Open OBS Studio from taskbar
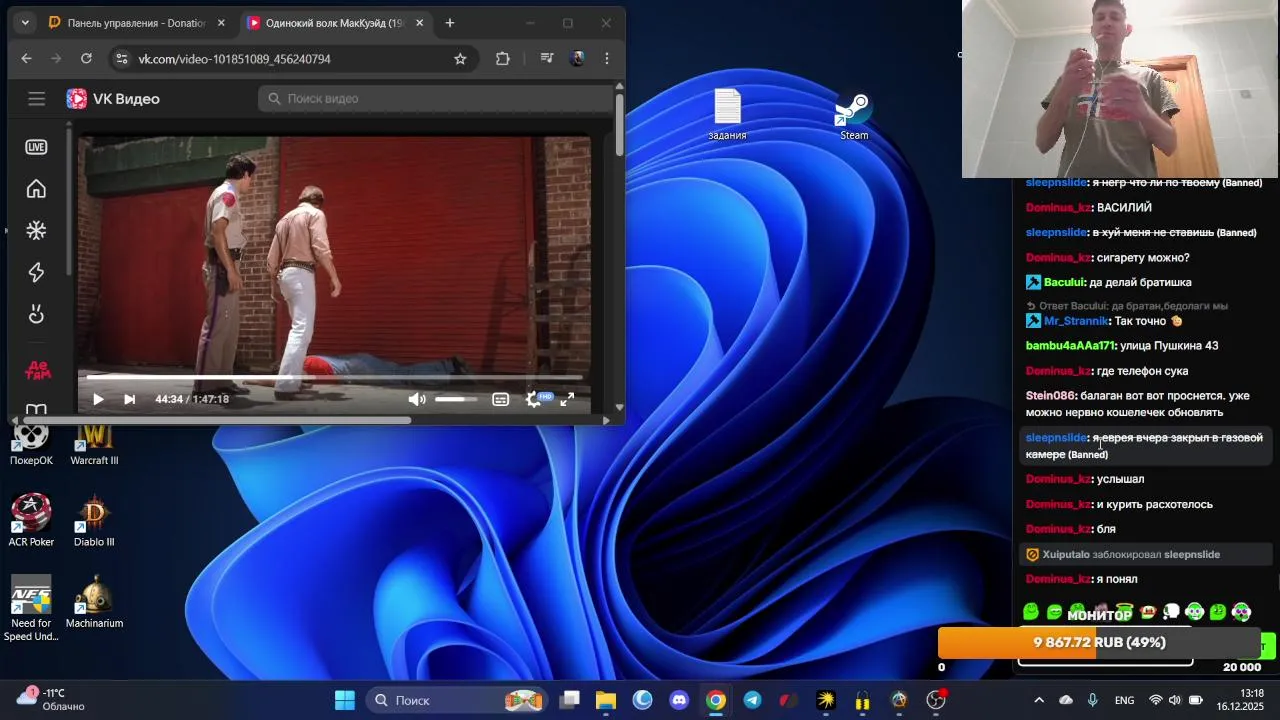1280x720 pixels. coord(936,700)
